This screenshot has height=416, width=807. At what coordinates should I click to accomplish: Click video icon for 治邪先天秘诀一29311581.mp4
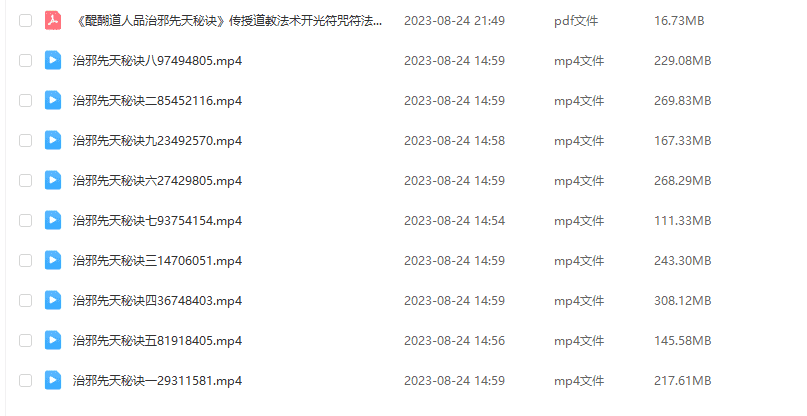click(x=53, y=380)
